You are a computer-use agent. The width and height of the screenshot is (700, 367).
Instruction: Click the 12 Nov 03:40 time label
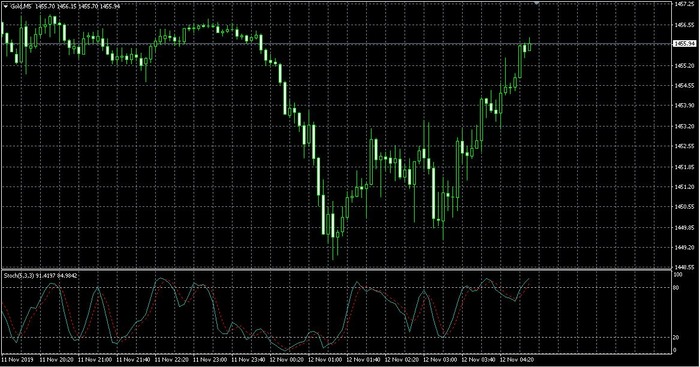pyautogui.click(x=479, y=359)
